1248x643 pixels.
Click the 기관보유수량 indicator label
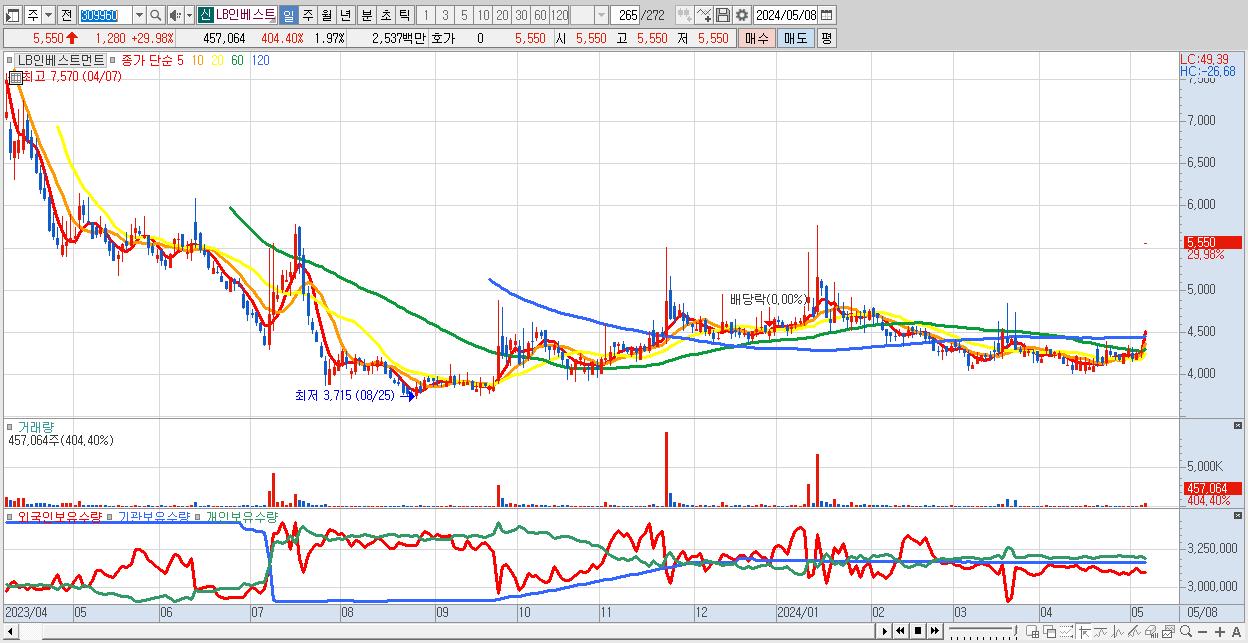coord(153,517)
